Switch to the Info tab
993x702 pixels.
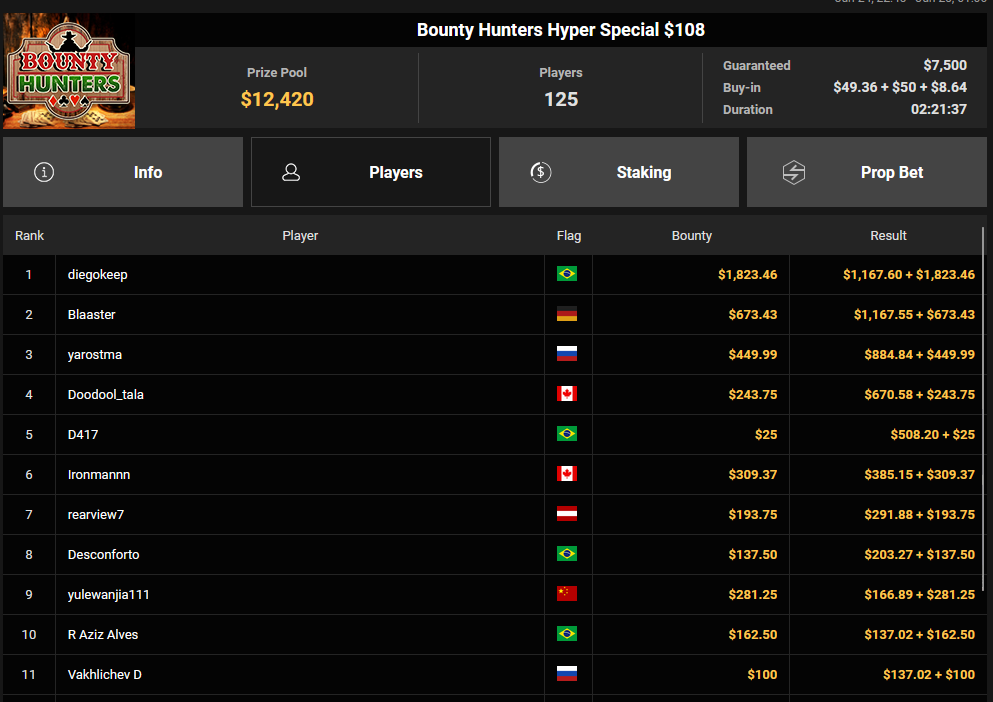(123, 172)
